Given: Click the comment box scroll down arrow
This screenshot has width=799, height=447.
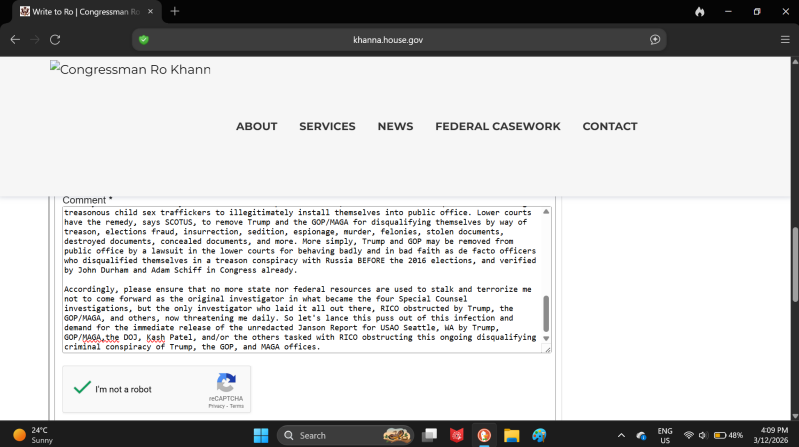Looking at the screenshot, I should (546, 338).
